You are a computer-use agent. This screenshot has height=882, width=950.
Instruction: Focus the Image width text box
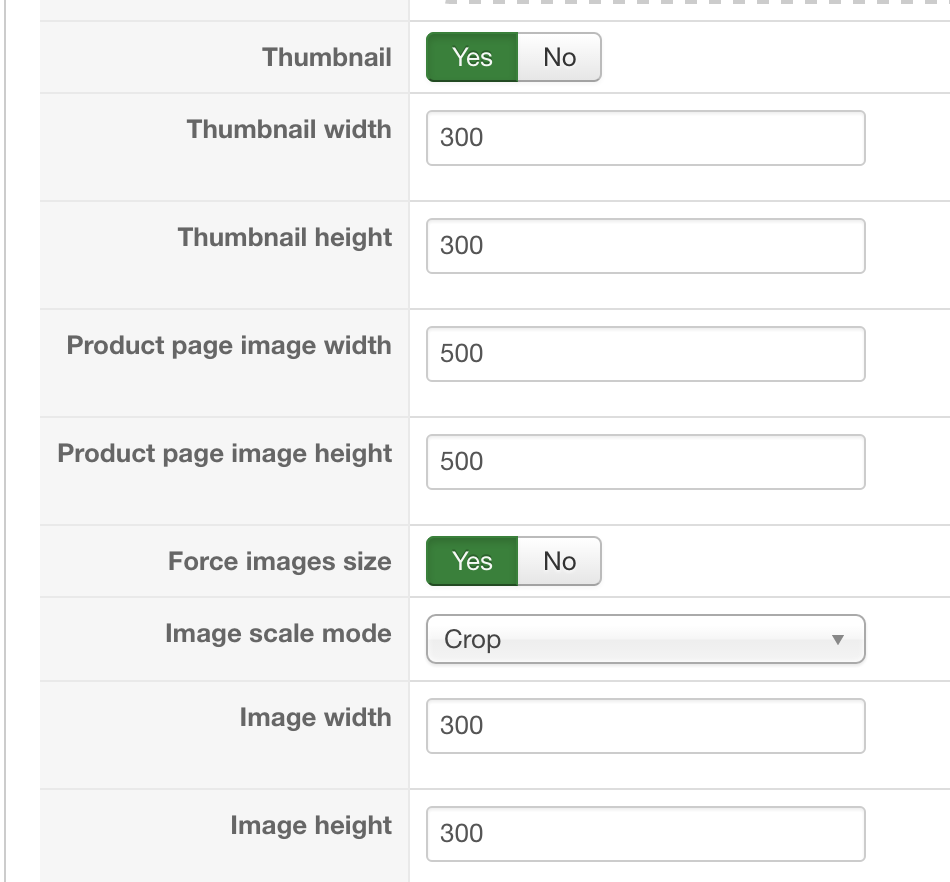pos(645,726)
